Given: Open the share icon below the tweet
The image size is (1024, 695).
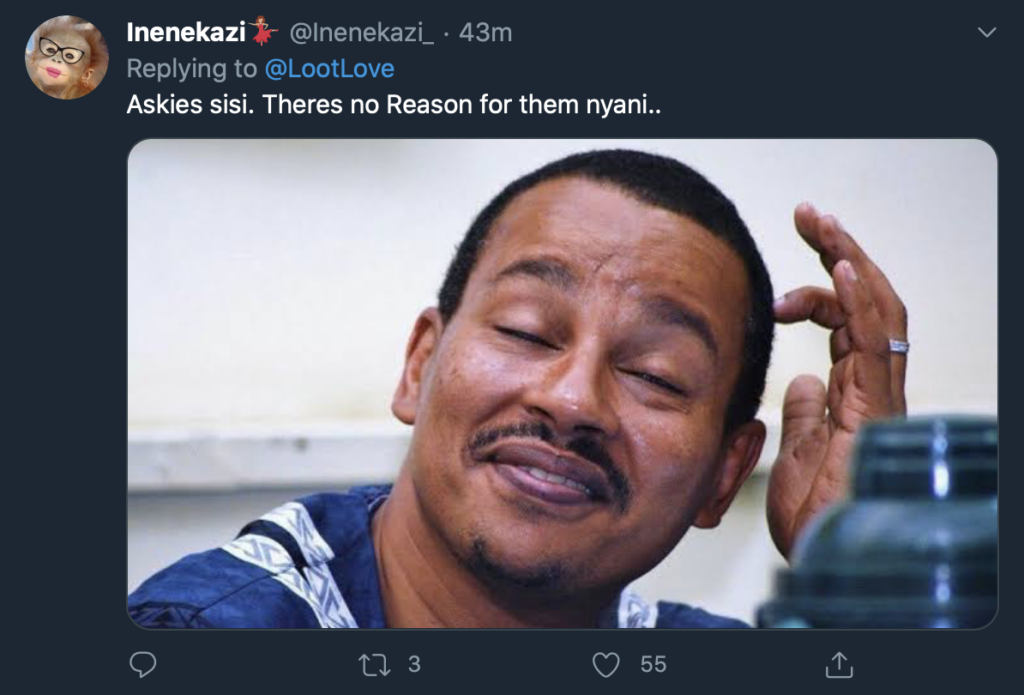Looking at the screenshot, I should 839,664.
